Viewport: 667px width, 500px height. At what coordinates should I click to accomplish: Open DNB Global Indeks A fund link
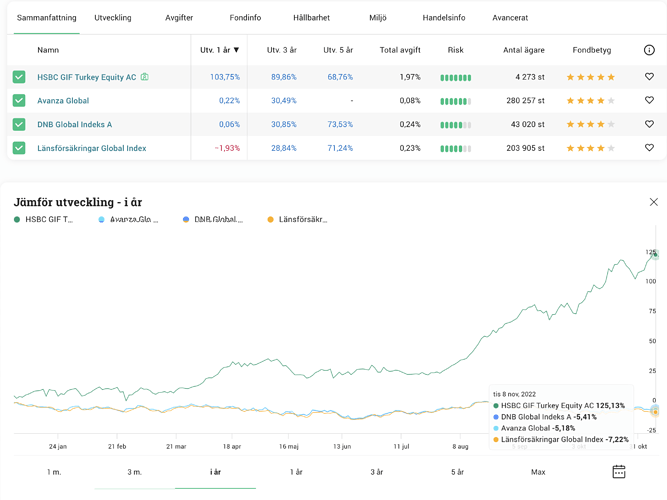[x=74, y=124]
